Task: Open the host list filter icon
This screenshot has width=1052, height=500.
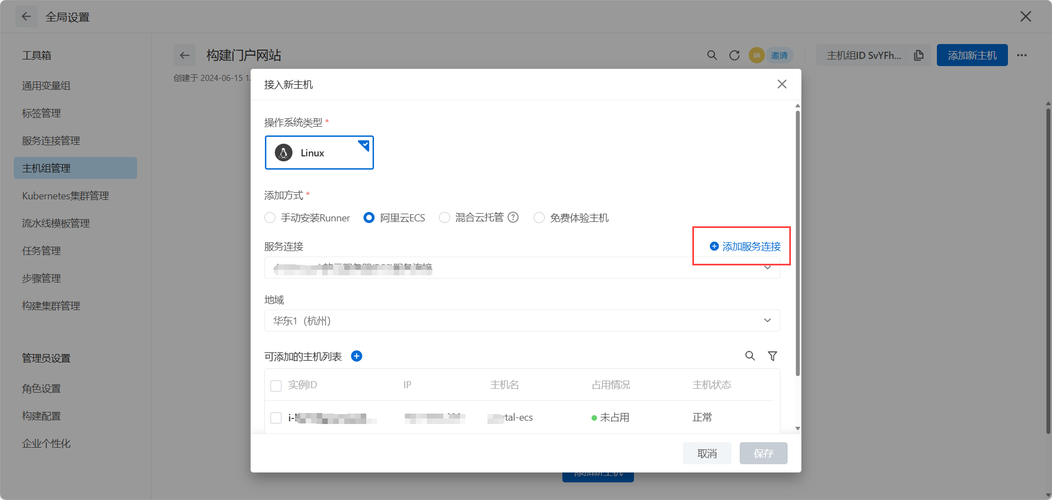Action: 772,356
